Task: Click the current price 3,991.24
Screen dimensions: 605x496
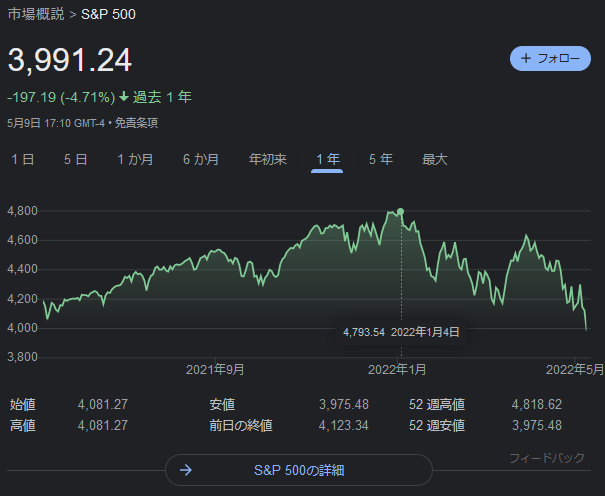Action: pyautogui.click(x=70, y=60)
